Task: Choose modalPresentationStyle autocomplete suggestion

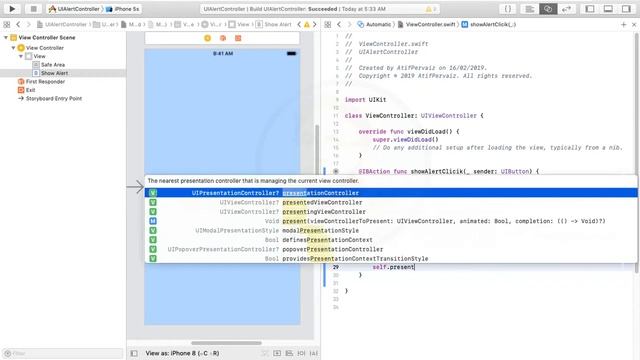Action: click(x=391, y=231)
